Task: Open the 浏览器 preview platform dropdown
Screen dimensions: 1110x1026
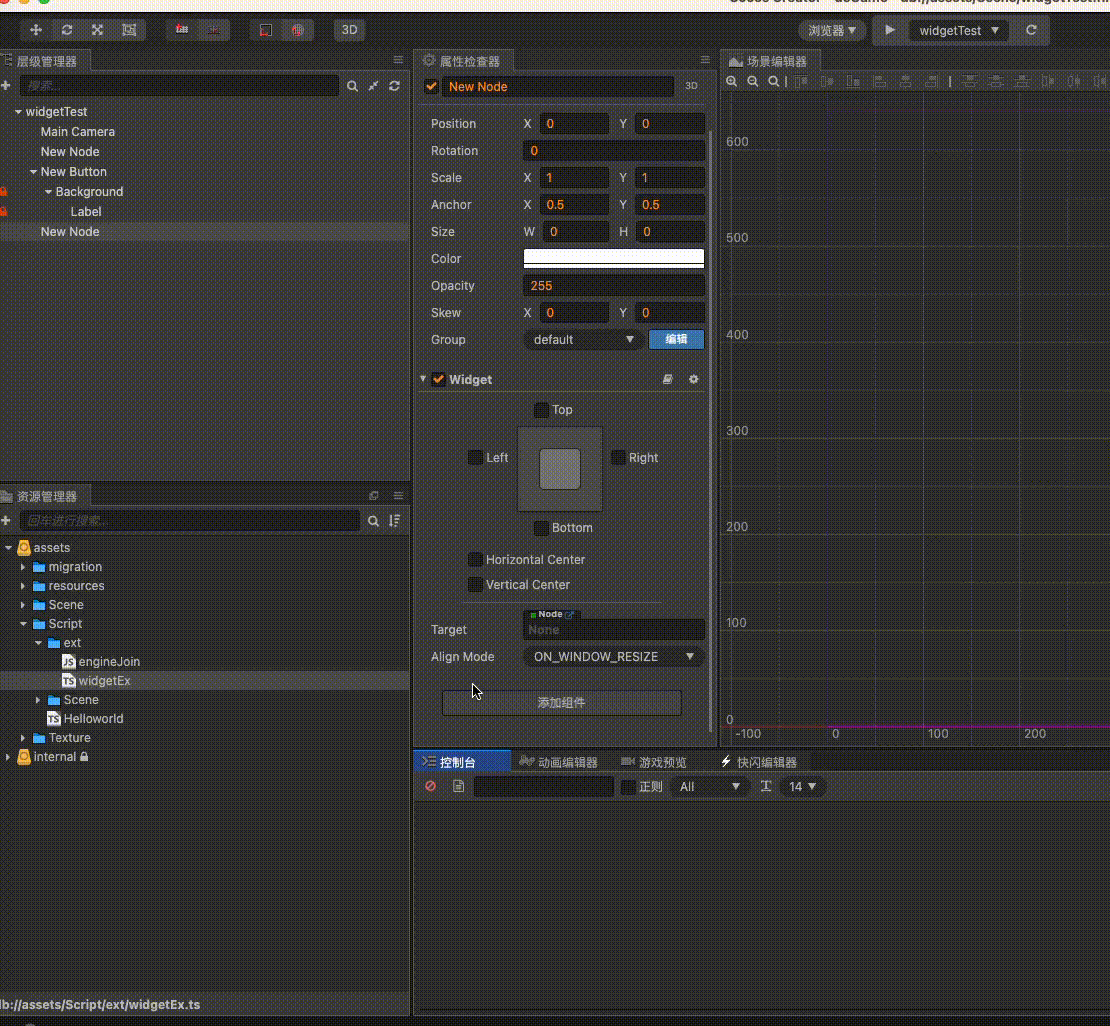Action: 832,30
